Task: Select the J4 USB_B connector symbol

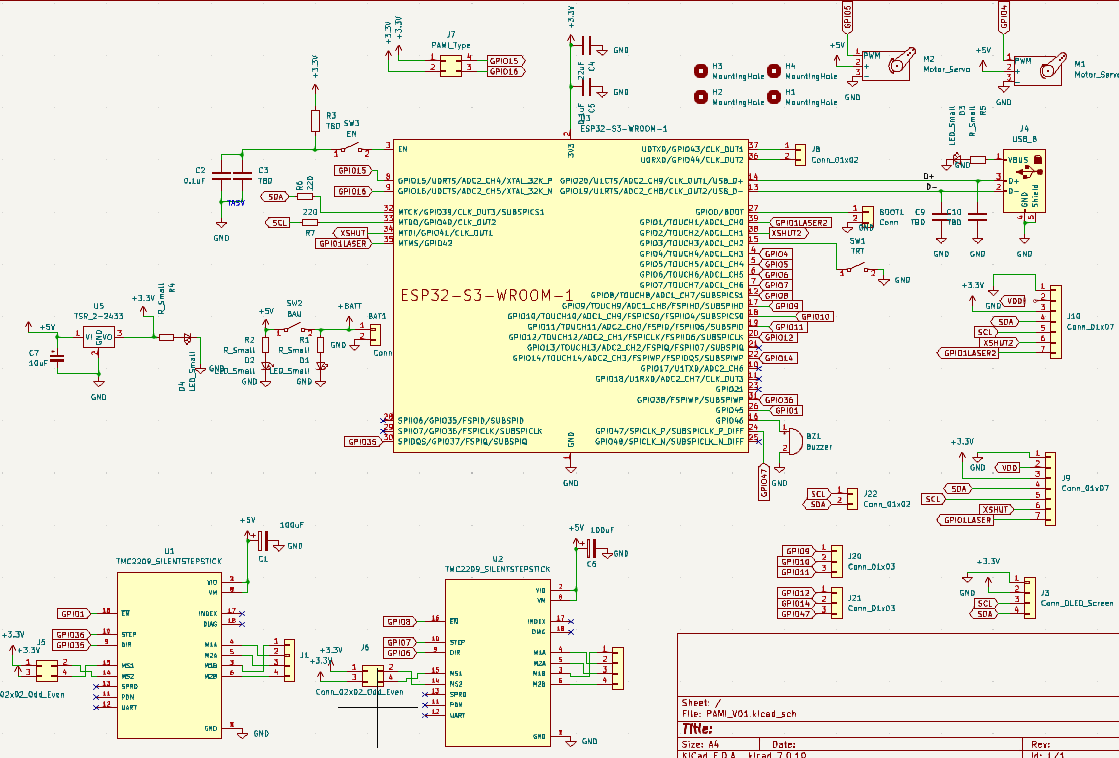Action: (1024, 181)
